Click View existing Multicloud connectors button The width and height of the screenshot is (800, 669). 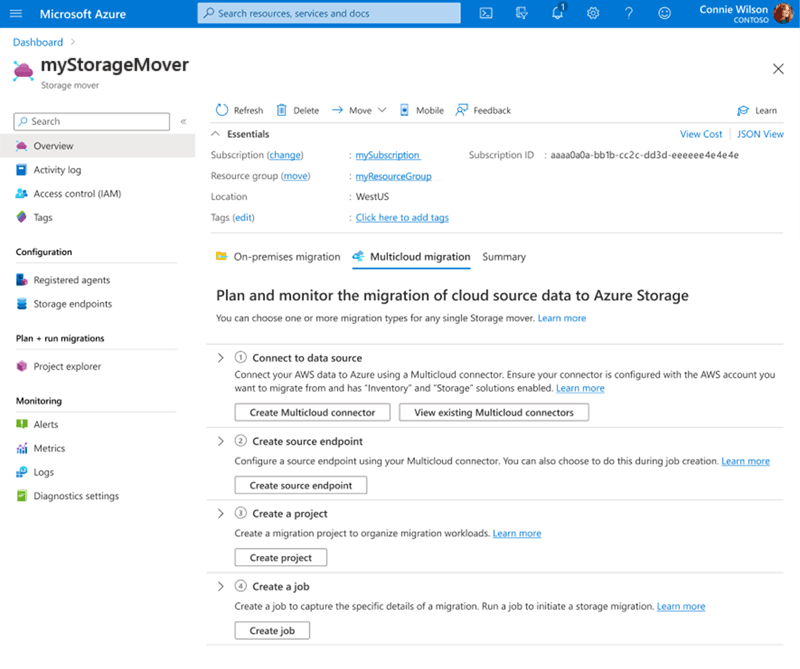coord(494,412)
